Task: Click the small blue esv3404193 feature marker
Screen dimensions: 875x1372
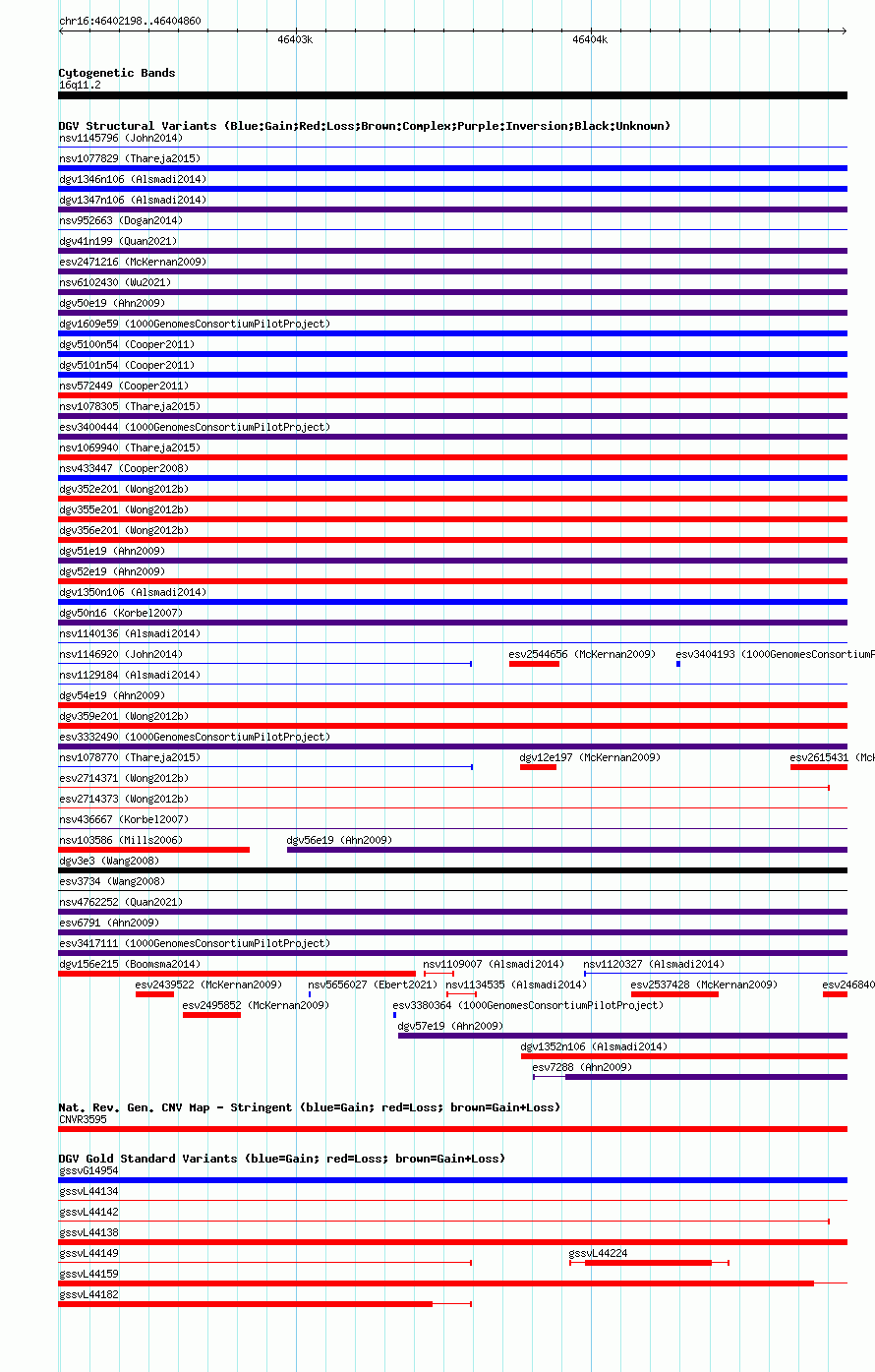Action: (x=678, y=664)
